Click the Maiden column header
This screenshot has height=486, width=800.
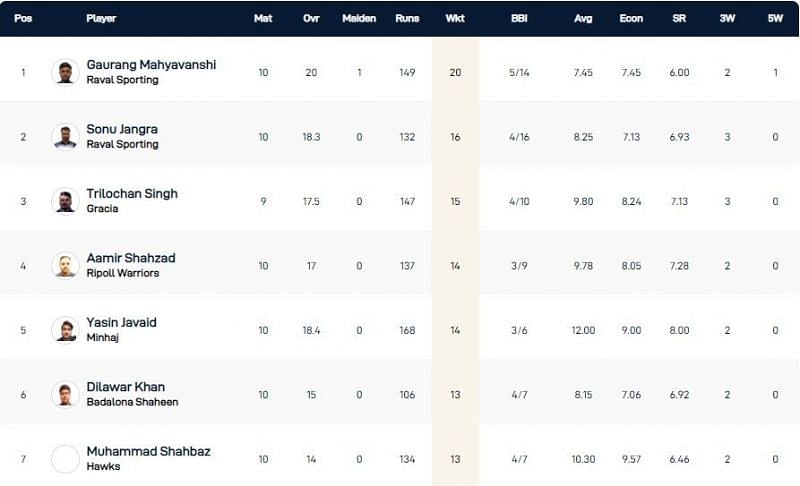[x=359, y=19]
